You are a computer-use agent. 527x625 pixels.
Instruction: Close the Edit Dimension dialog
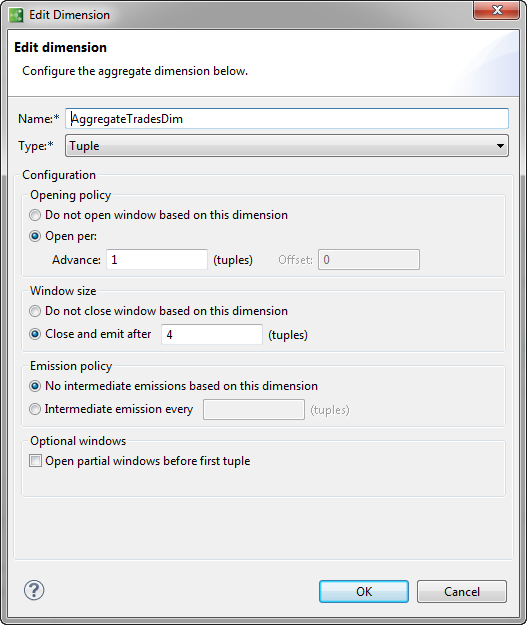click(496, 10)
